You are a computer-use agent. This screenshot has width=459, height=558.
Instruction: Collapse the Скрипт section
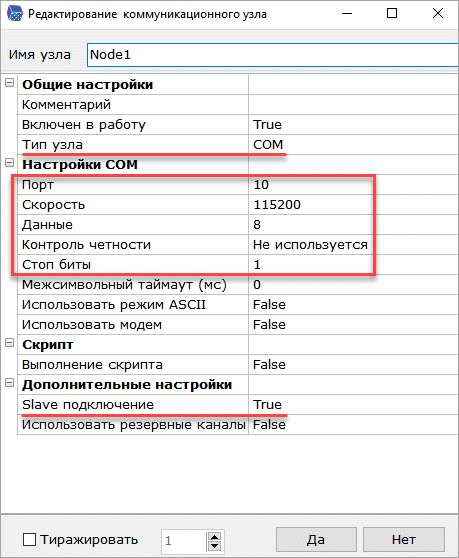[x=10, y=343]
